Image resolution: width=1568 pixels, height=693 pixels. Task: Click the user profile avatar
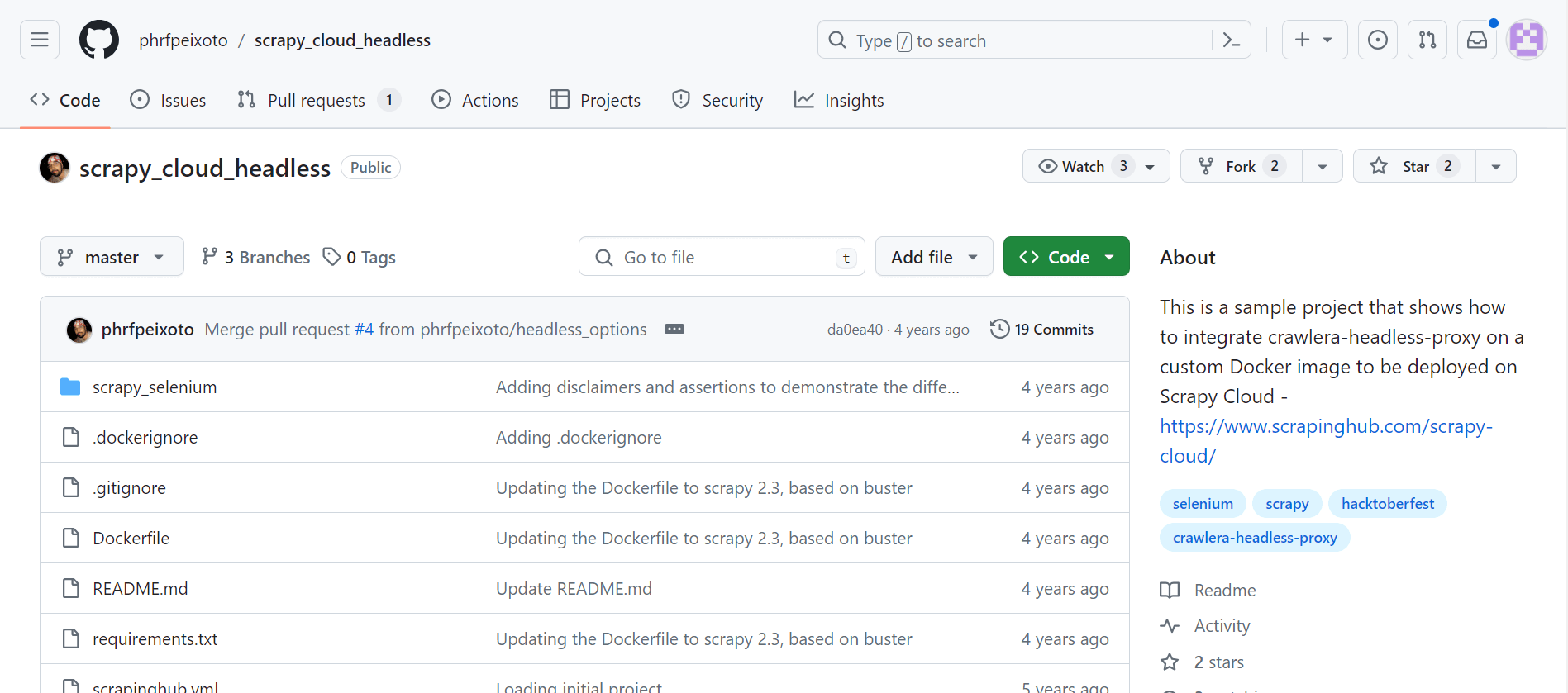(x=1526, y=40)
